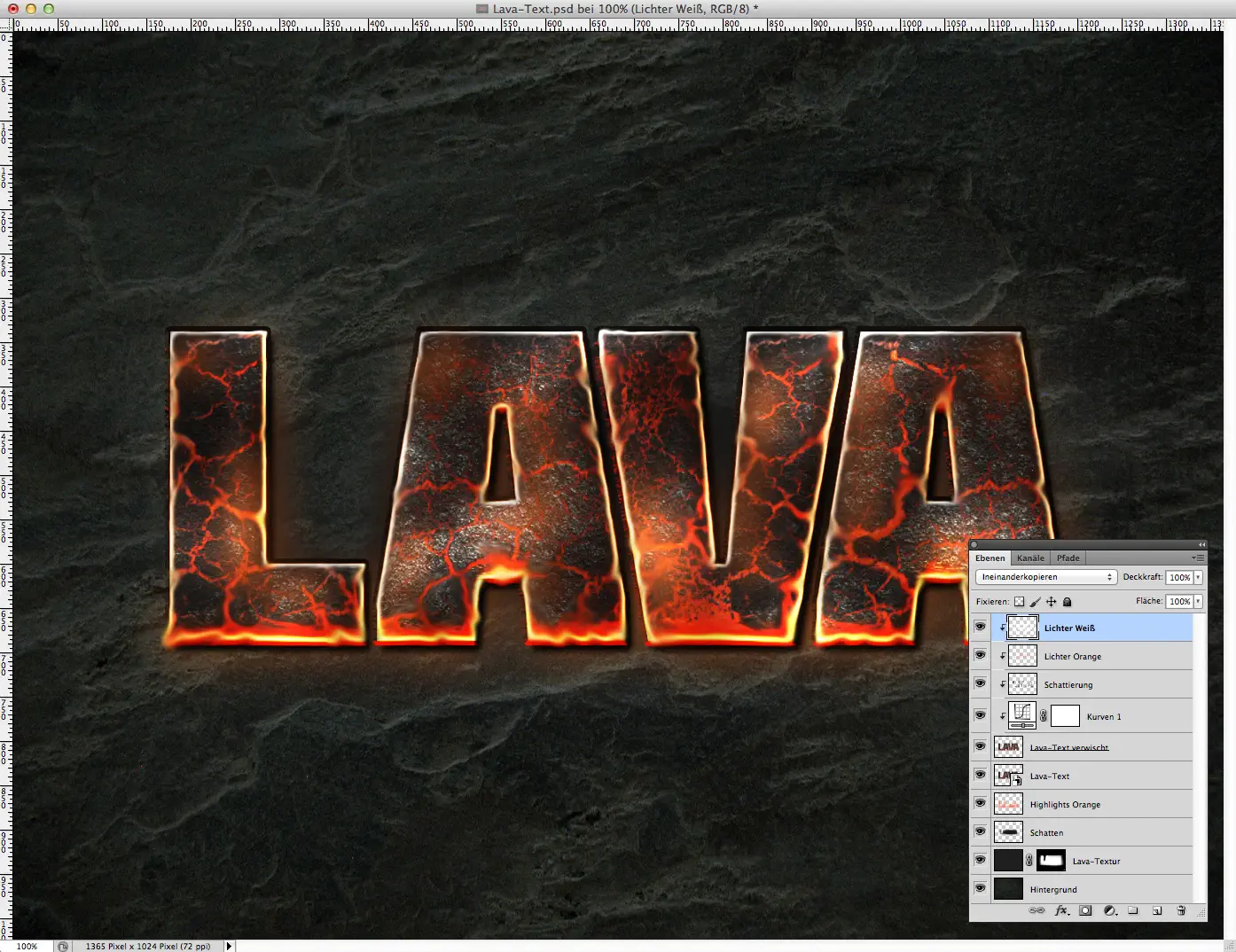Screen dimensions: 1236x952
Task: Create a new group with folder icon
Action: coord(1134,910)
